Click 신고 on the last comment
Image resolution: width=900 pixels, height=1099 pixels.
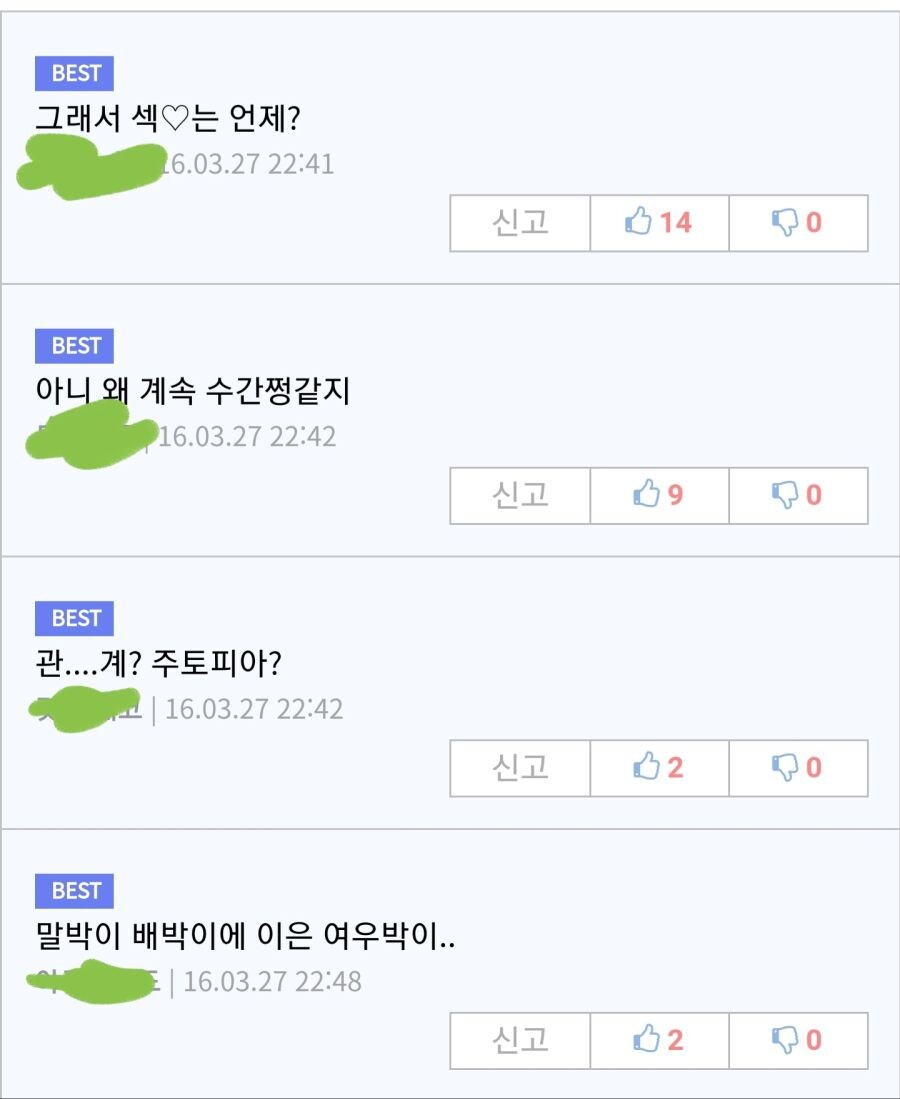(520, 1041)
